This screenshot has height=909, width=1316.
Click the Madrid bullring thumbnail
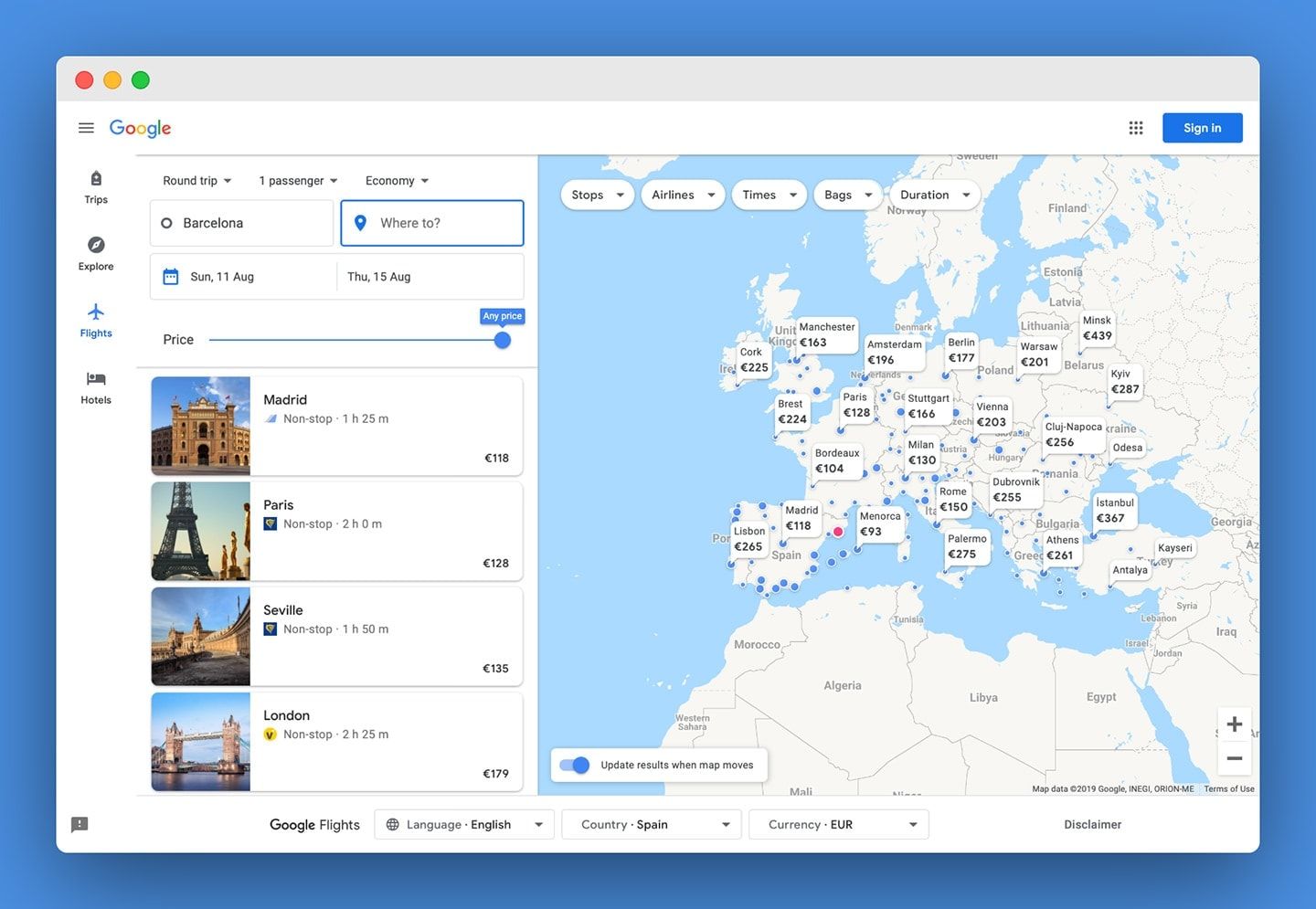tap(200, 426)
